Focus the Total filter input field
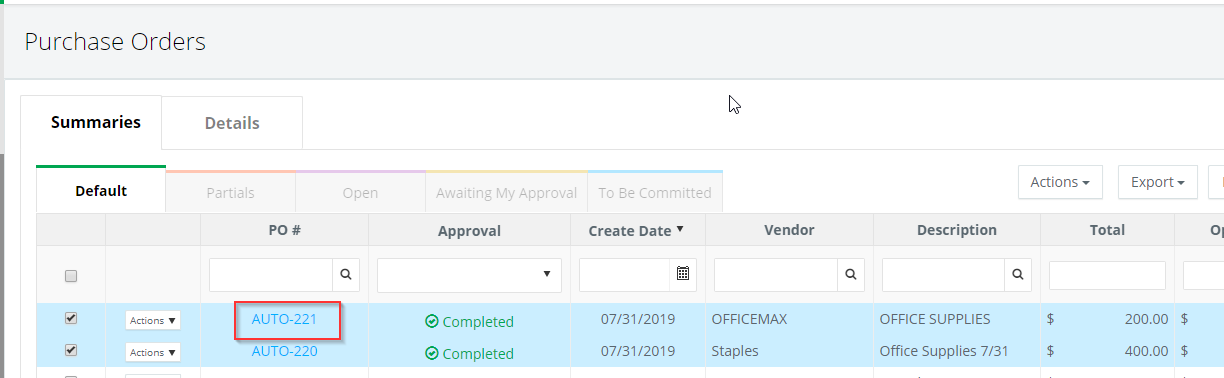The height and width of the screenshot is (378, 1224). pos(1107,275)
